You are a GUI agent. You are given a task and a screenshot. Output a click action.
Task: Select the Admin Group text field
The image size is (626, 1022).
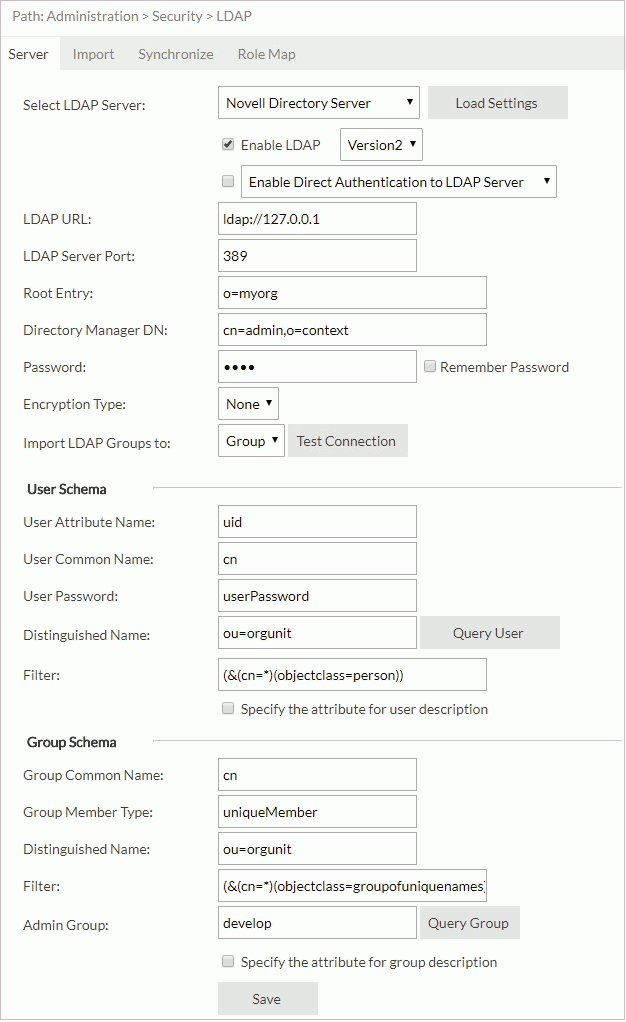[x=317, y=922]
